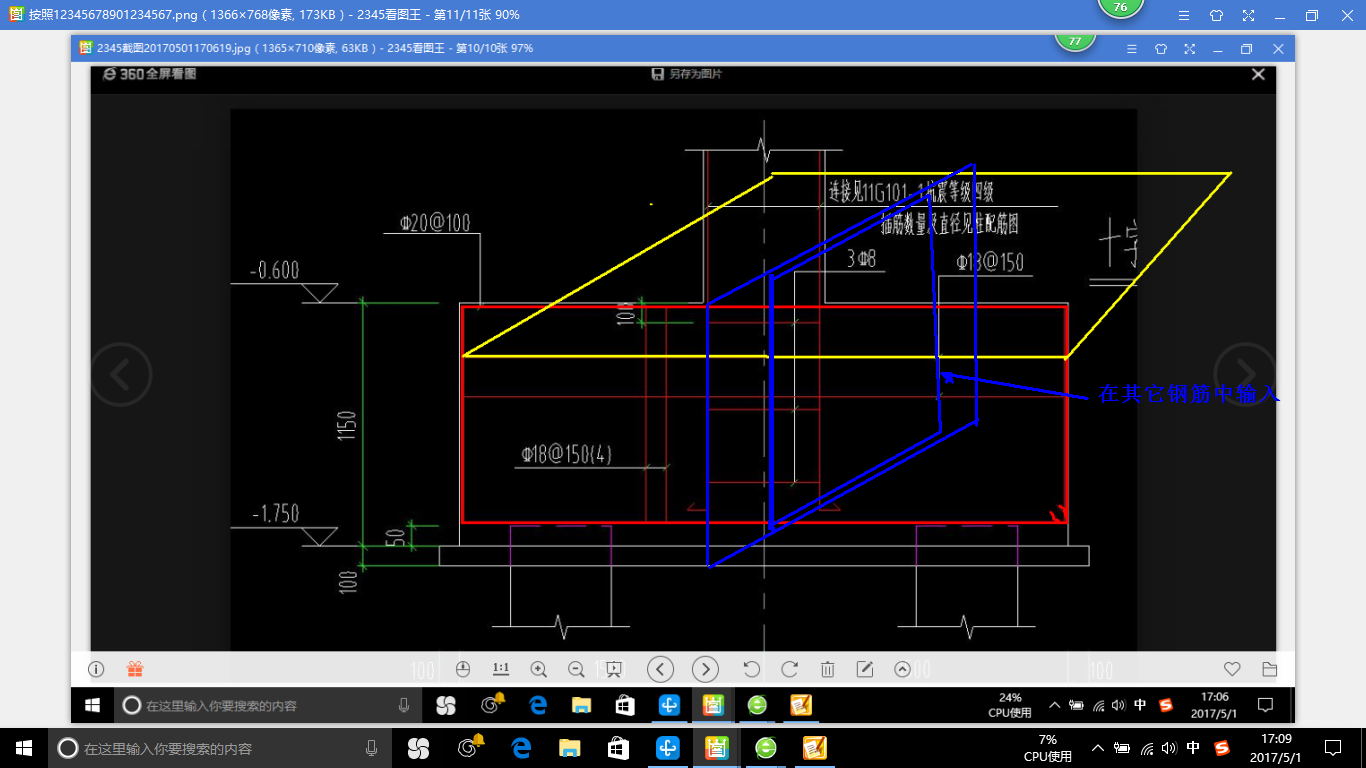The image size is (1366, 768).
Task: Start the slideshow presentation icon
Action: click(614, 669)
